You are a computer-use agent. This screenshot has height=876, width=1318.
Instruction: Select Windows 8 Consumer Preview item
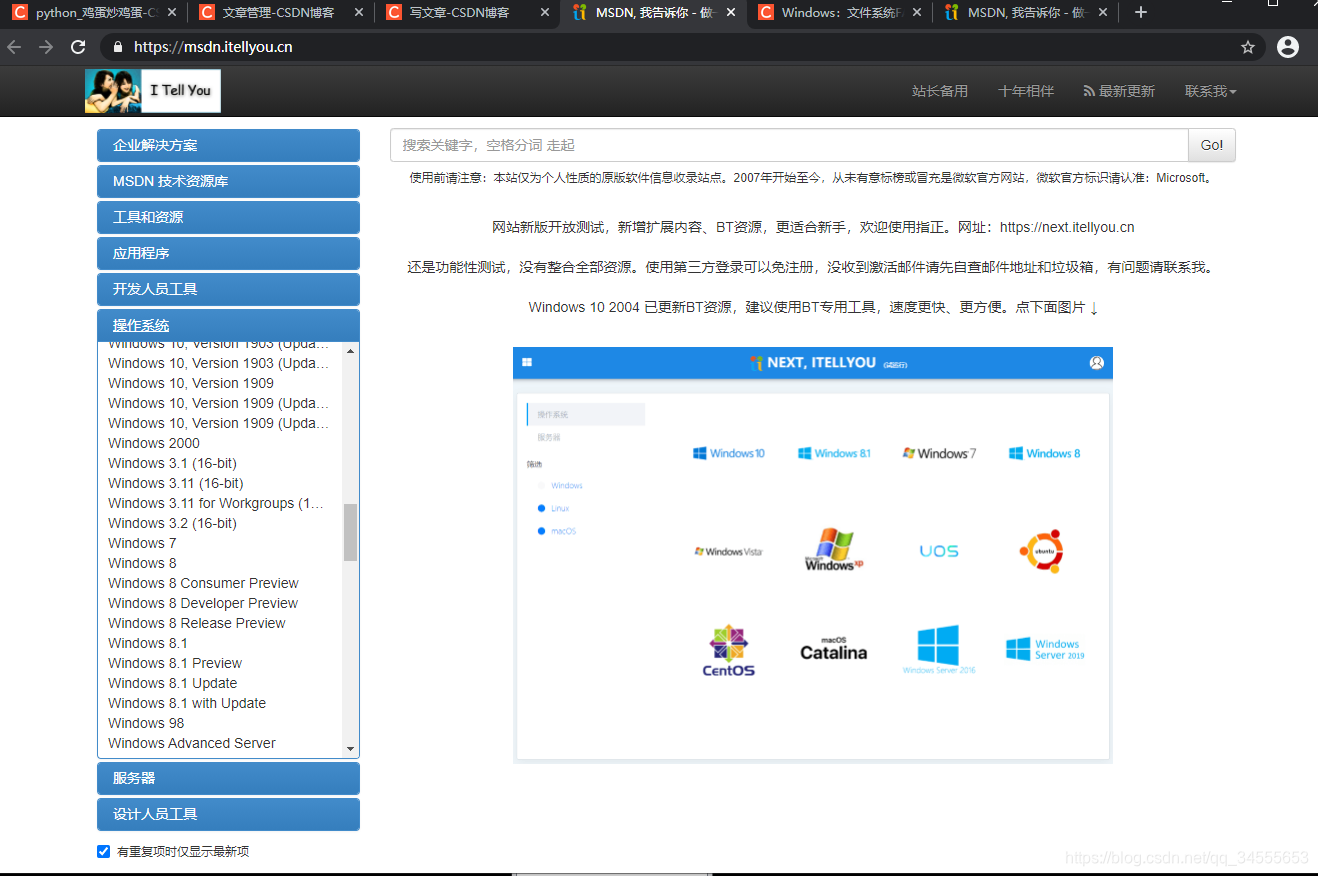(x=203, y=583)
